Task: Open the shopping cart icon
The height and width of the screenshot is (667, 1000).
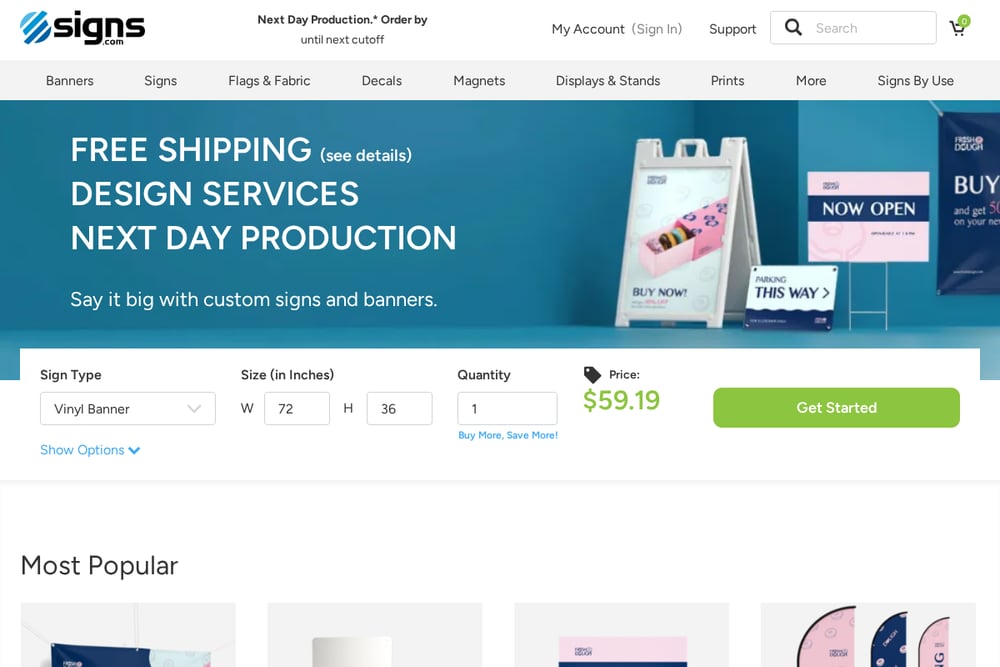Action: click(959, 26)
